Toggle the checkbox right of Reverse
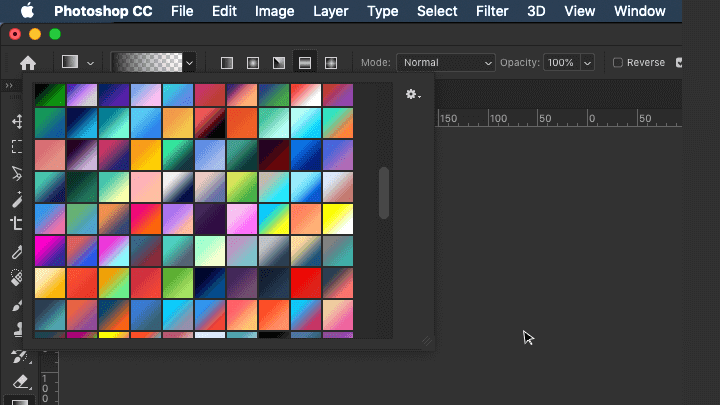720x405 pixels. point(679,62)
